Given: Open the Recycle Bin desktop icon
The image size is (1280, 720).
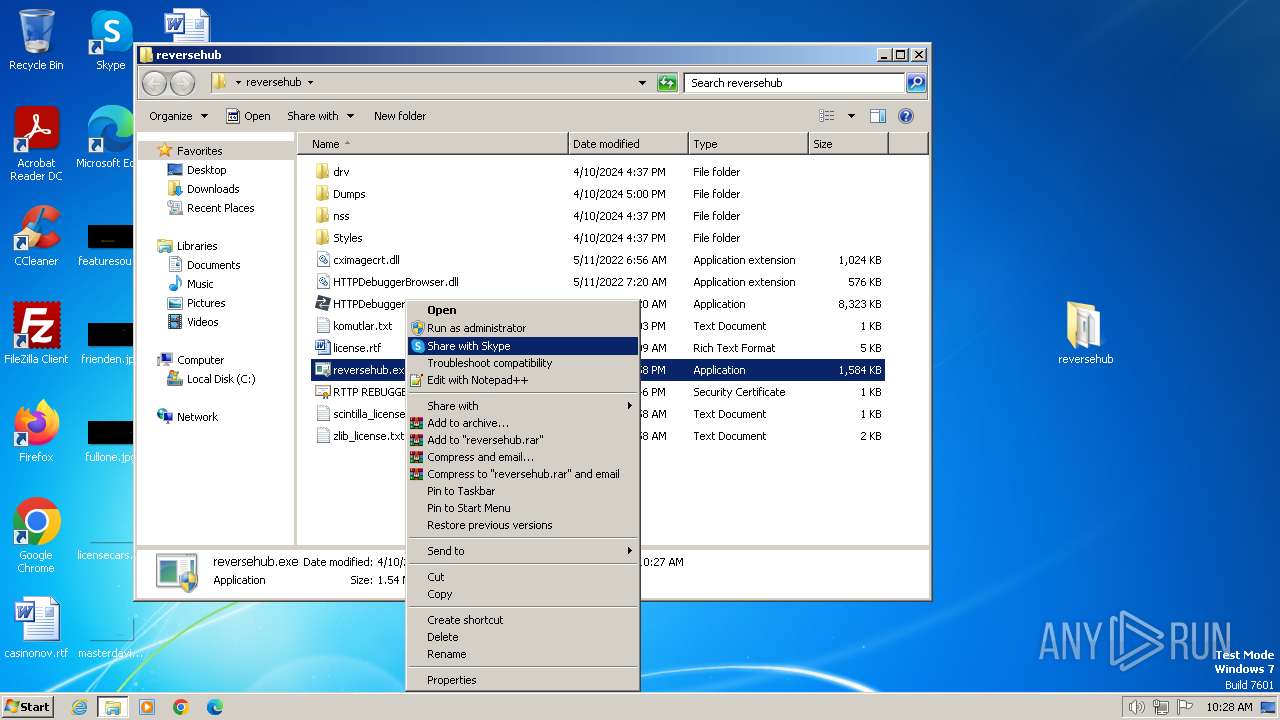Looking at the screenshot, I should 36,40.
